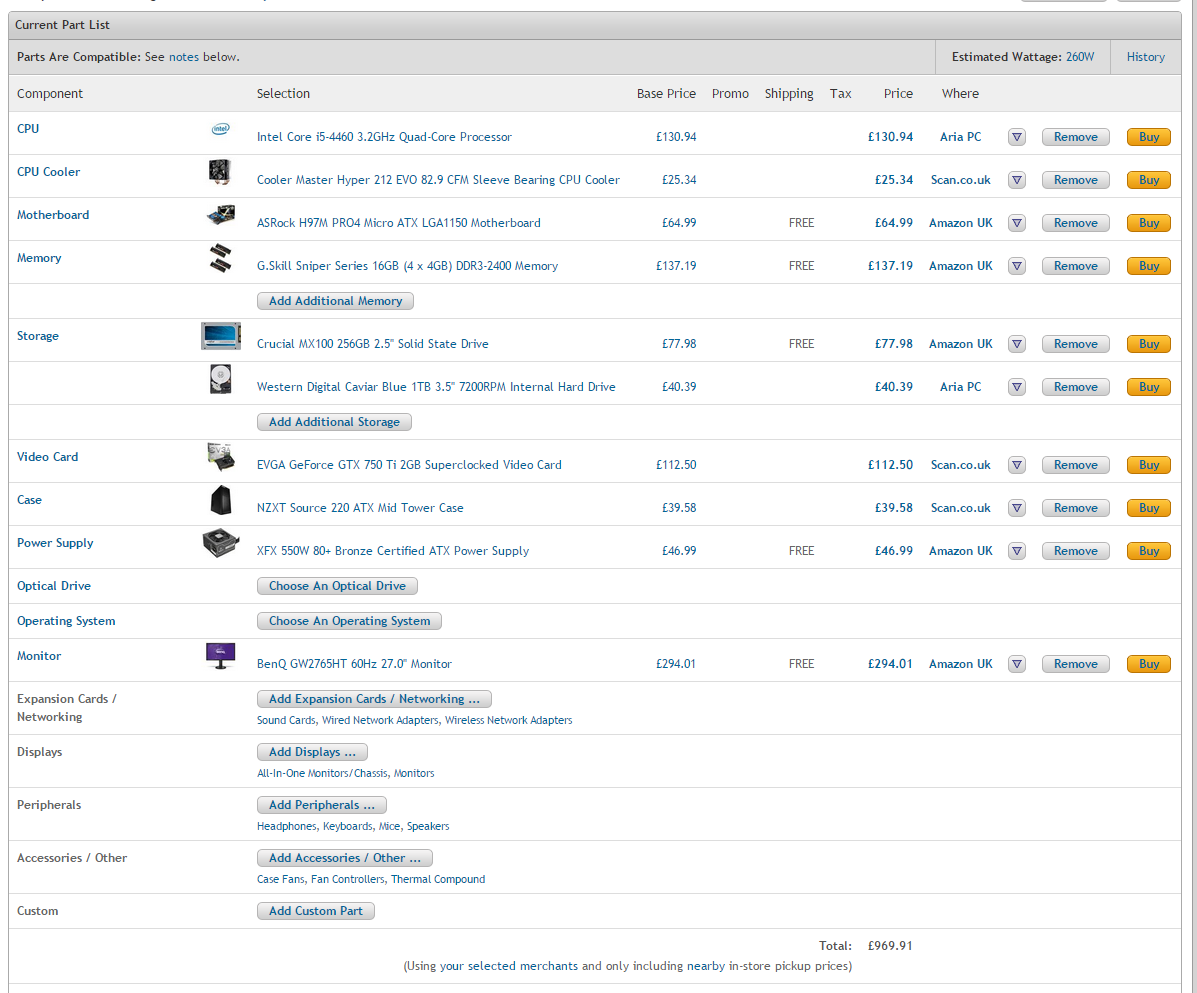Remove the BenQ GW2765HT monitor
This screenshot has width=1197, height=993.
pos(1076,664)
